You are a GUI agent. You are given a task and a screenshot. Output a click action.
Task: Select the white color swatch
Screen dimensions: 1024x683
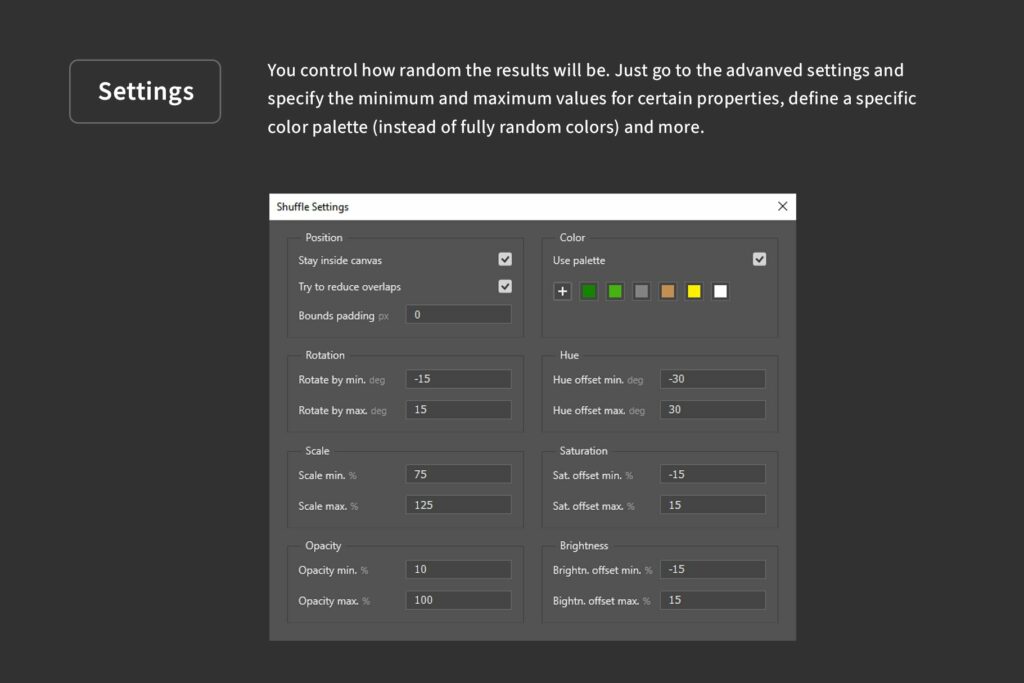(720, 291)
